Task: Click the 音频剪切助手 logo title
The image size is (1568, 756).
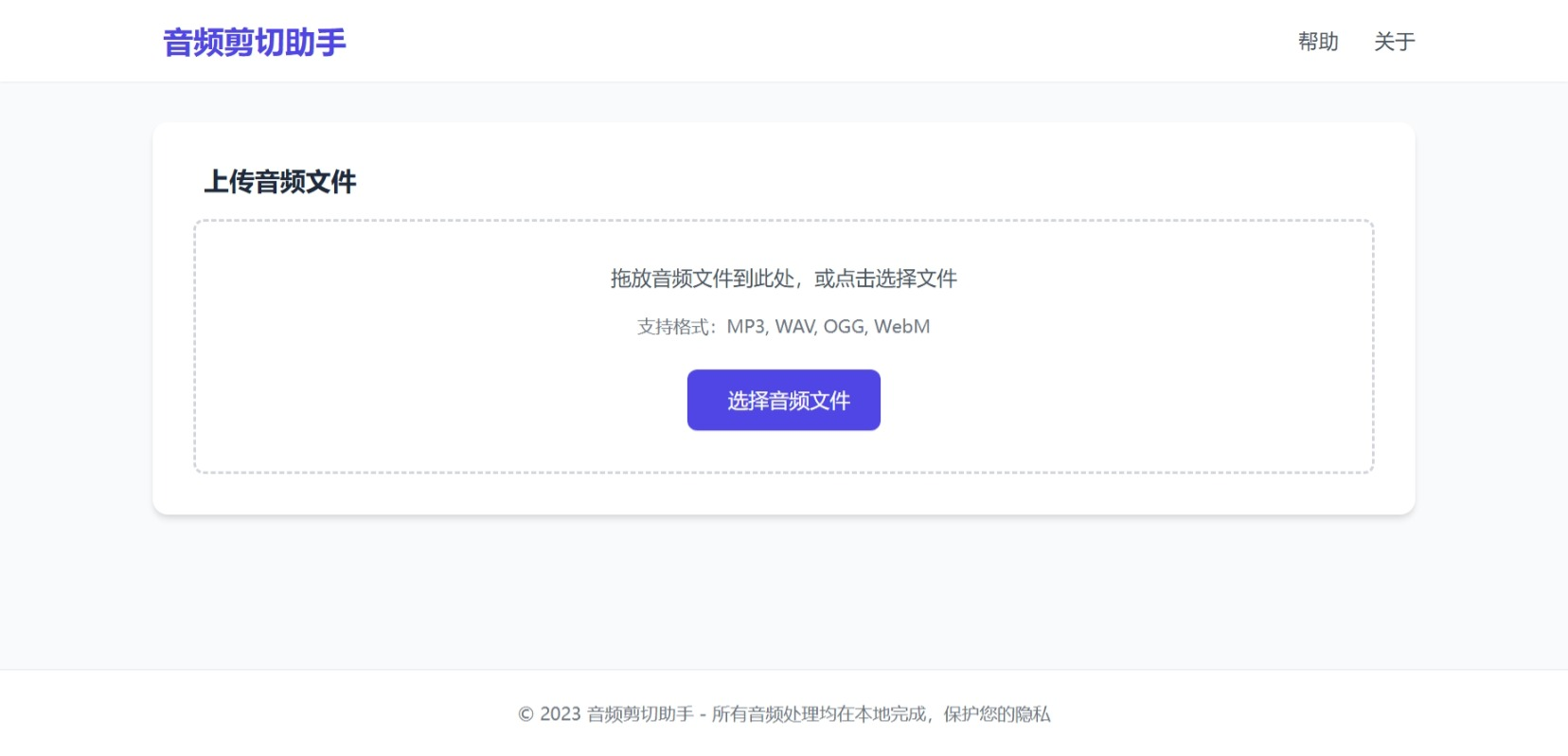Action: pos(255,43)
